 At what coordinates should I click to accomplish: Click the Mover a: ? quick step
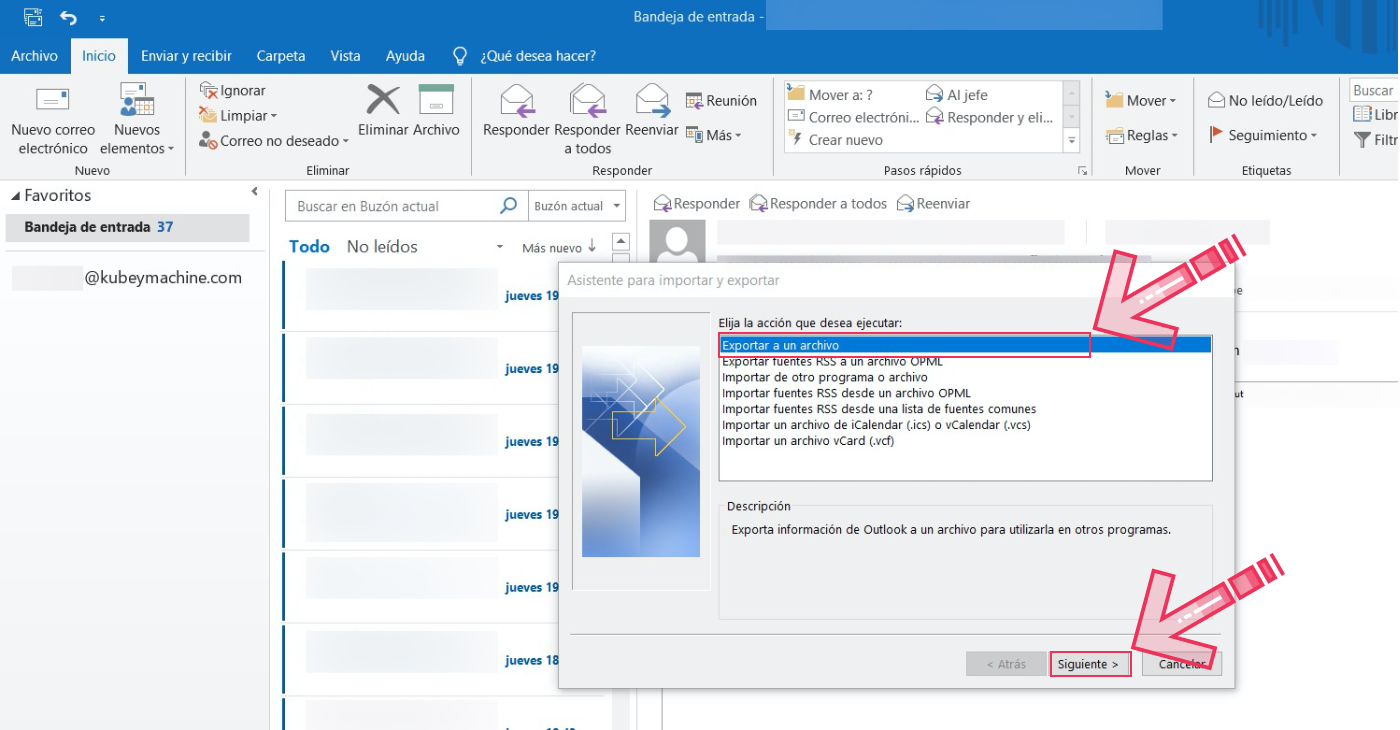click(x=831, y=94)
